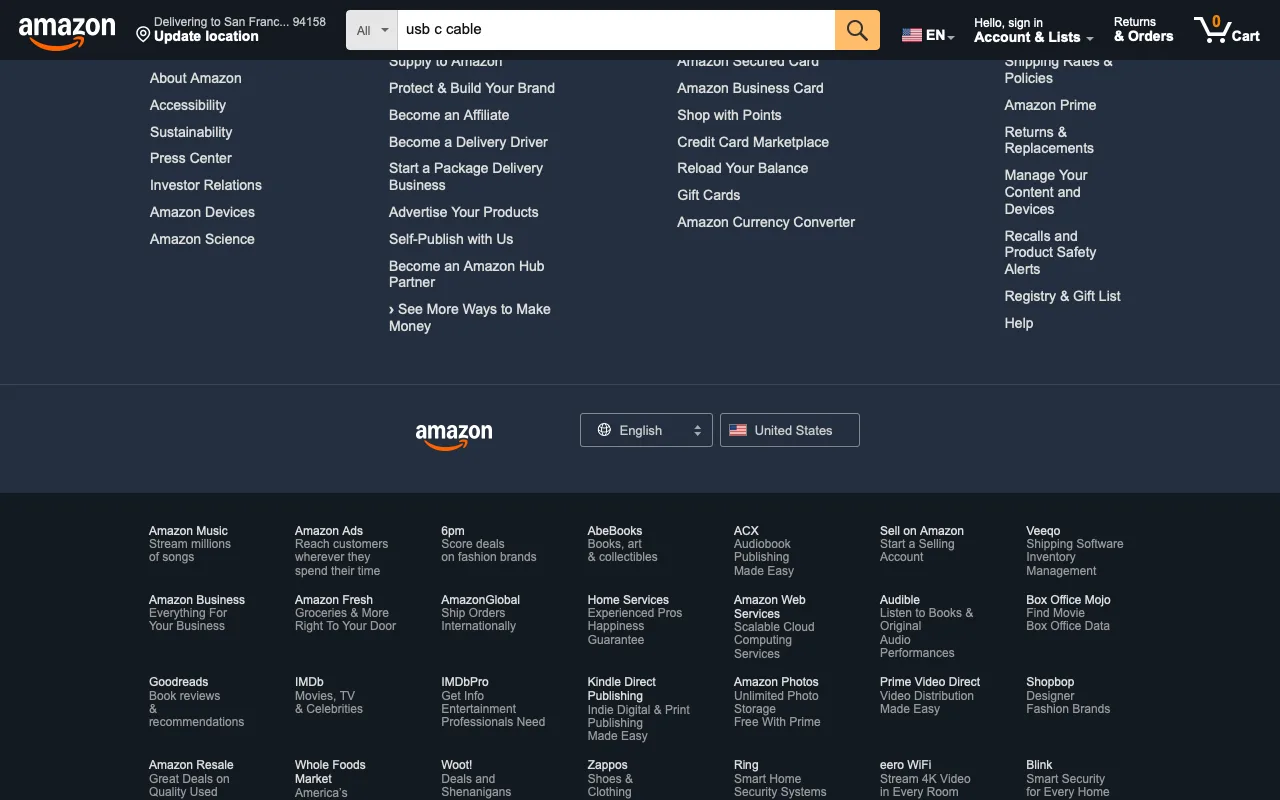Open 6pm fashion deals link
The image size is (1280, 800).
coord(489,544)
